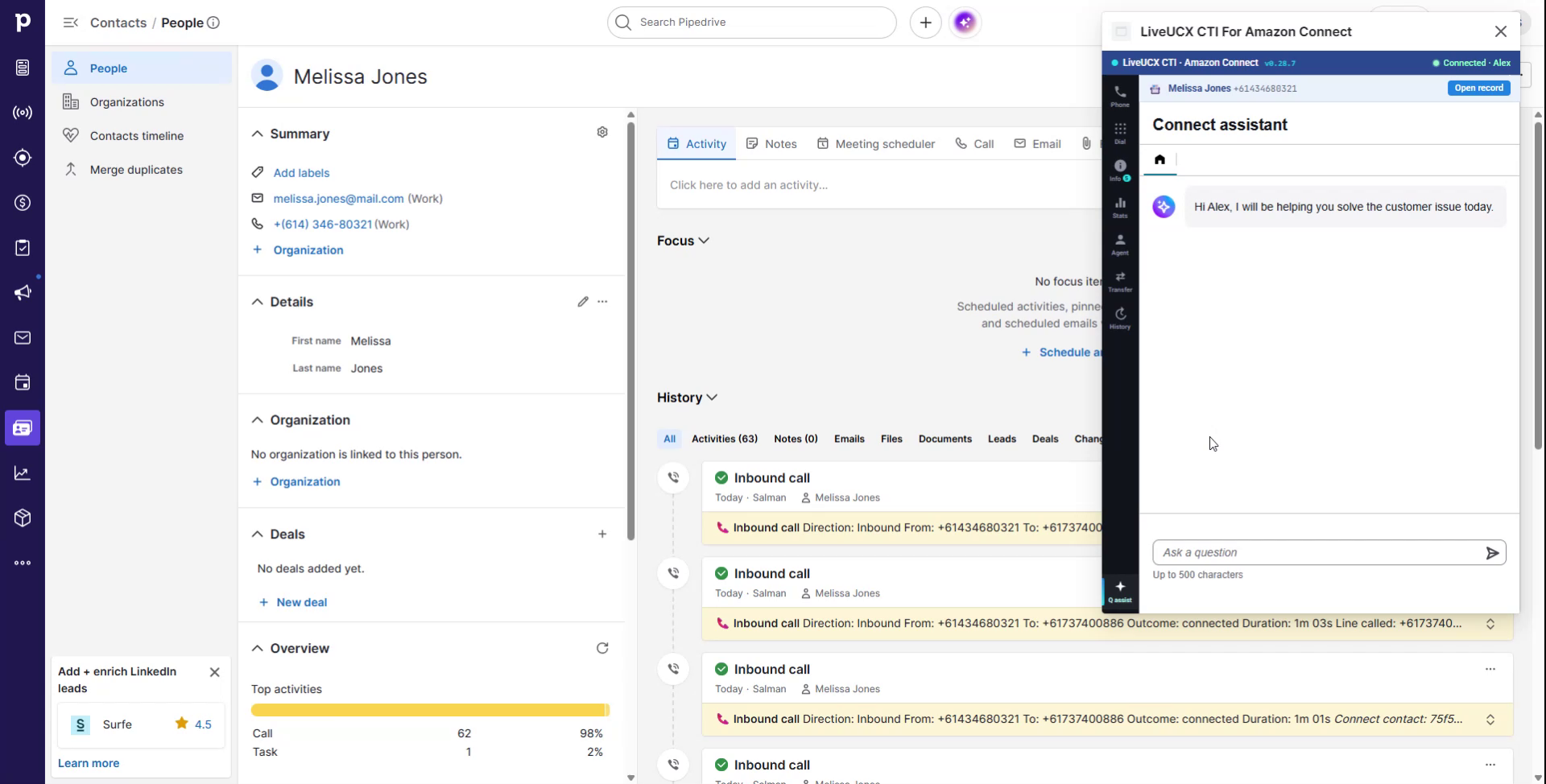Open the History panel in LiveUCX

point(1120,318)
